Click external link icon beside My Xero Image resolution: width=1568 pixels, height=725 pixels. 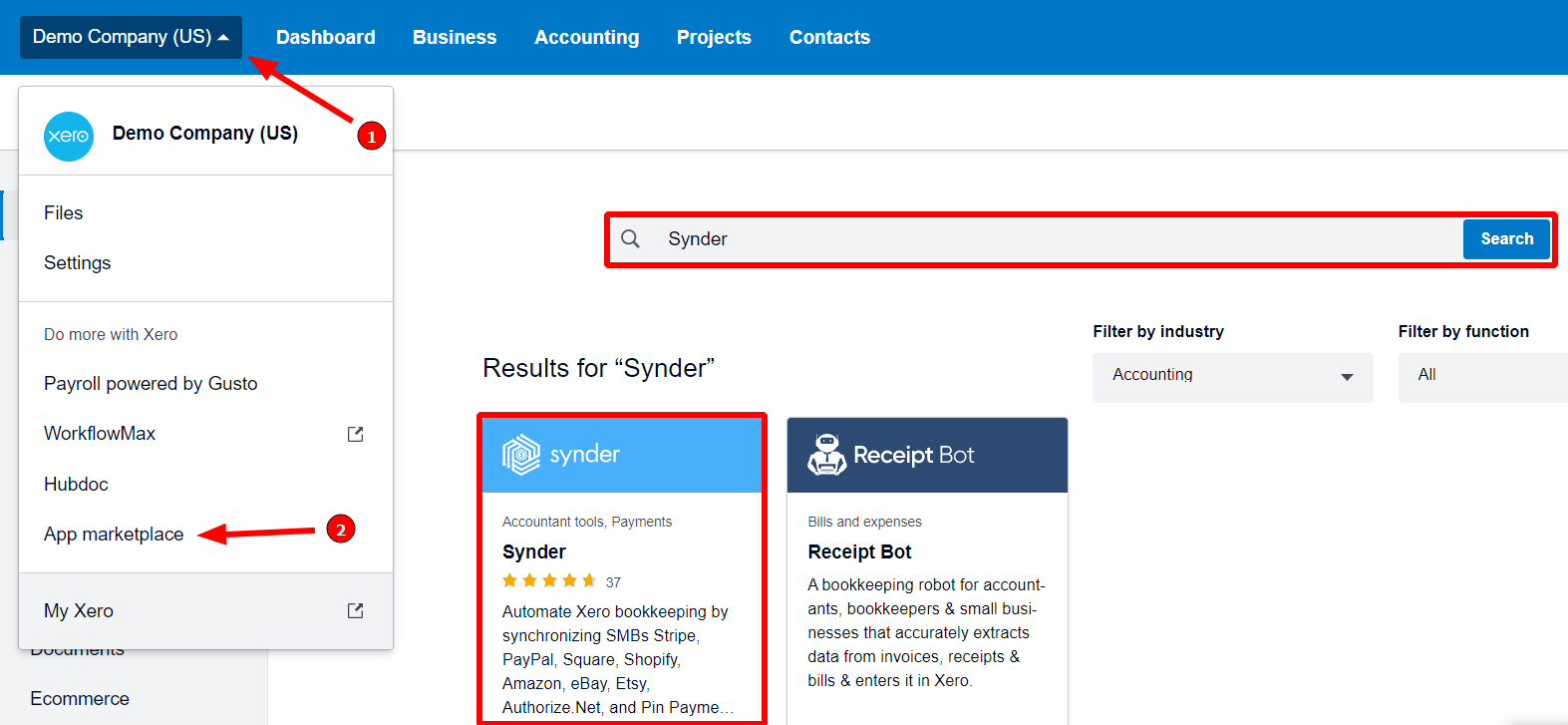(x=355, y=610)
